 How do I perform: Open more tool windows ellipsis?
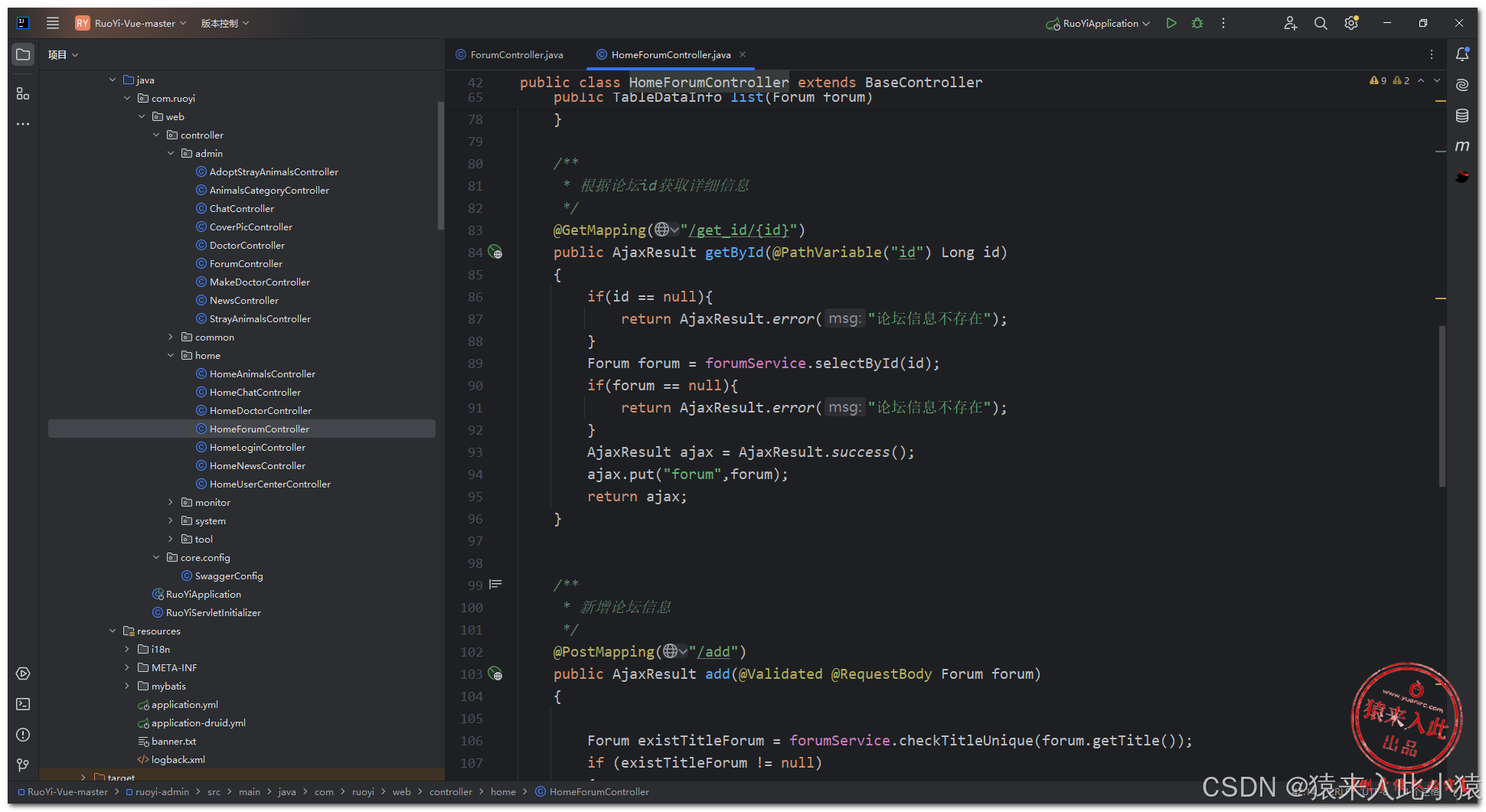click(x=23, y=124)
